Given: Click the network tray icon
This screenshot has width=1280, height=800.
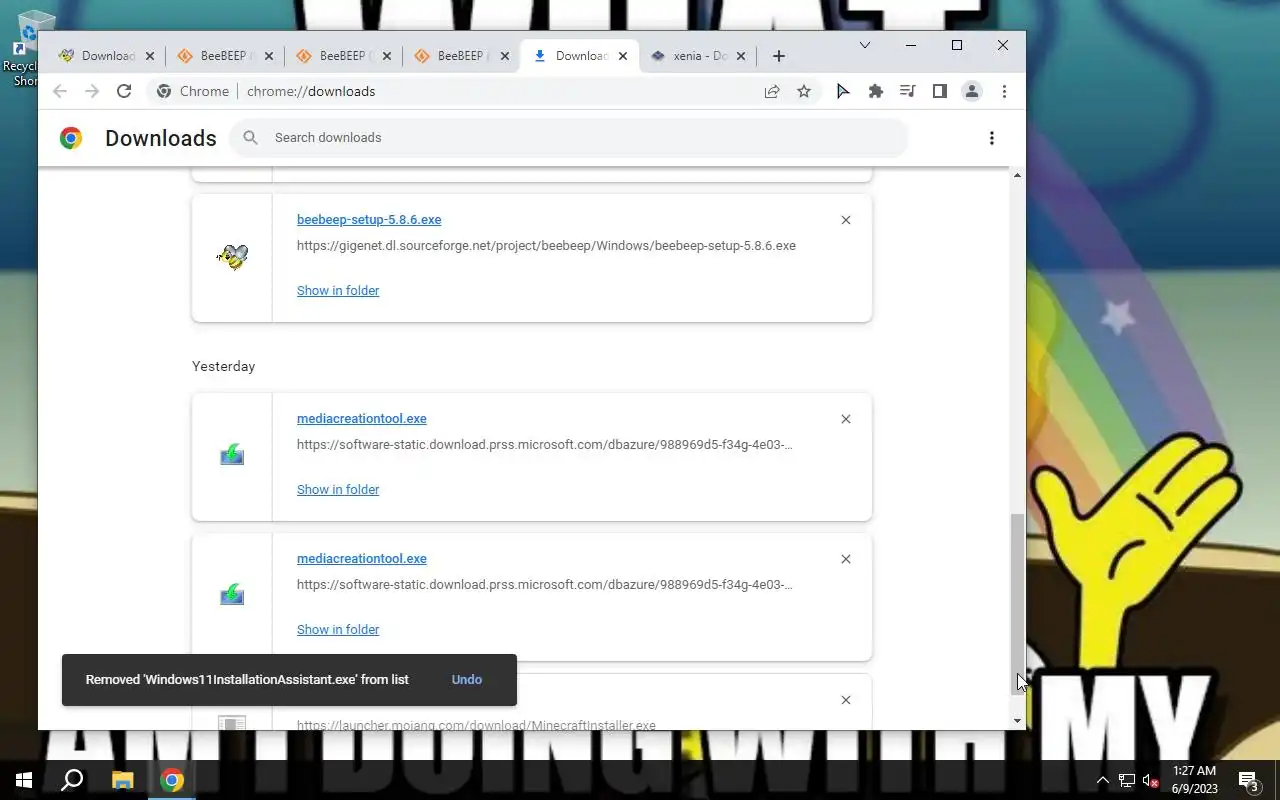Looking at the screenshot, I should click(1127, 781).
